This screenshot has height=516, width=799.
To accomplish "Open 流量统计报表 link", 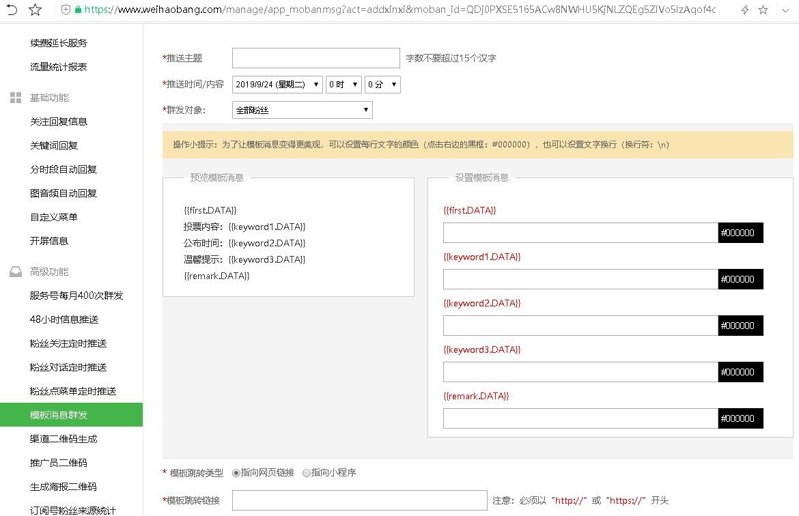I will point(58,67).
